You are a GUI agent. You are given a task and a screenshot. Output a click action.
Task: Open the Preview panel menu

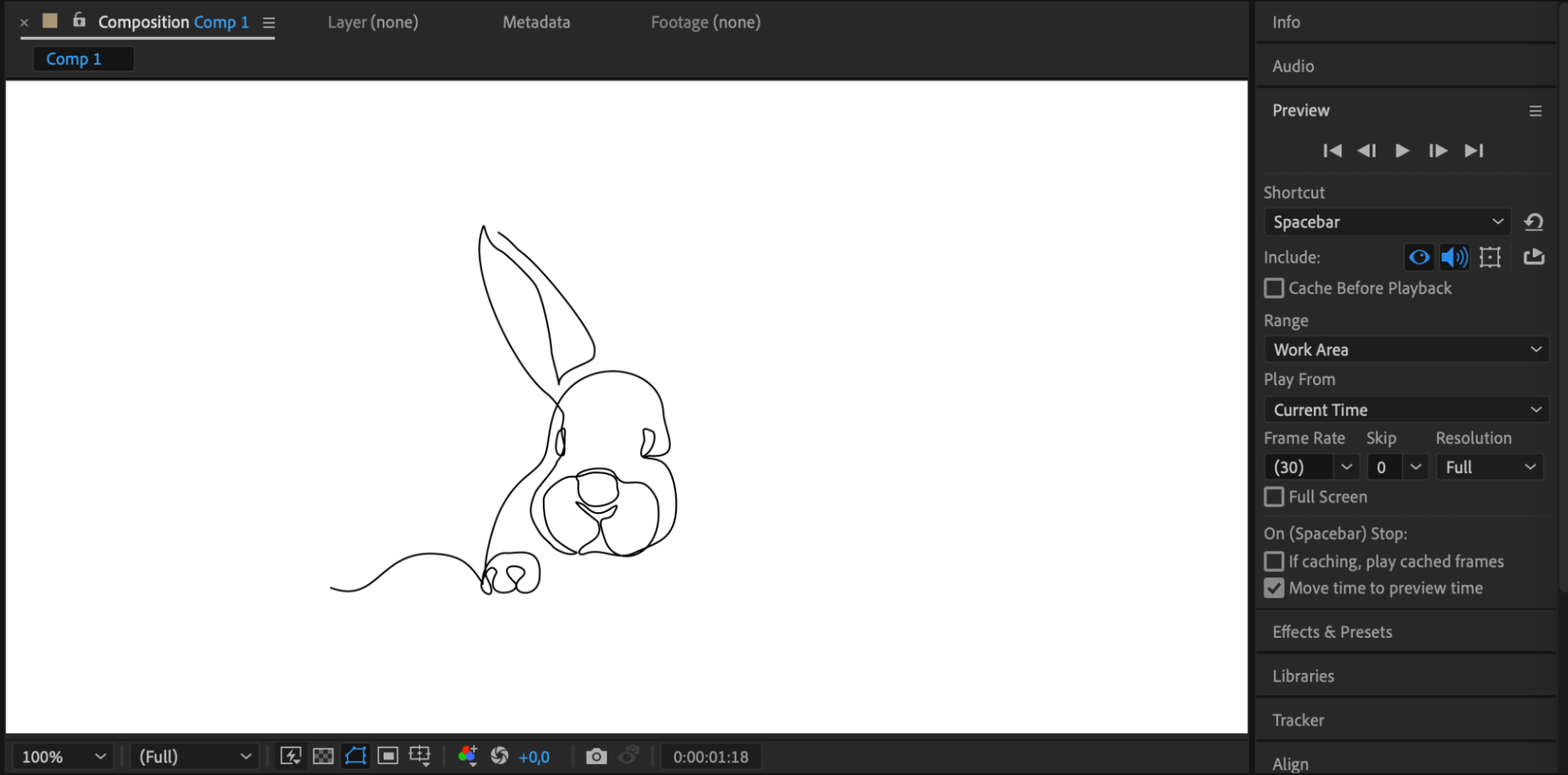click(1535, 111)
